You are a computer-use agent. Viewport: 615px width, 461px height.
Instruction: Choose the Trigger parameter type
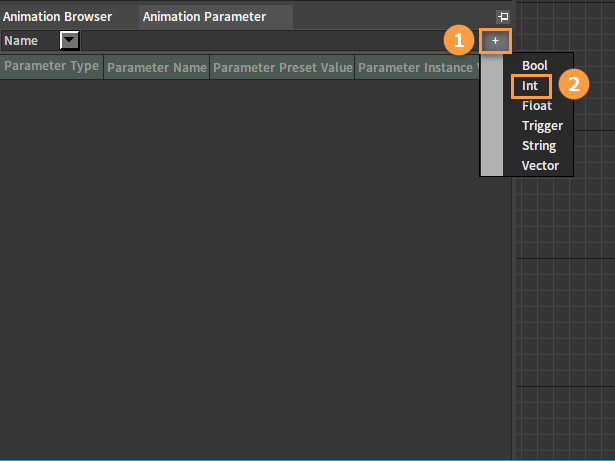point(542,126)
